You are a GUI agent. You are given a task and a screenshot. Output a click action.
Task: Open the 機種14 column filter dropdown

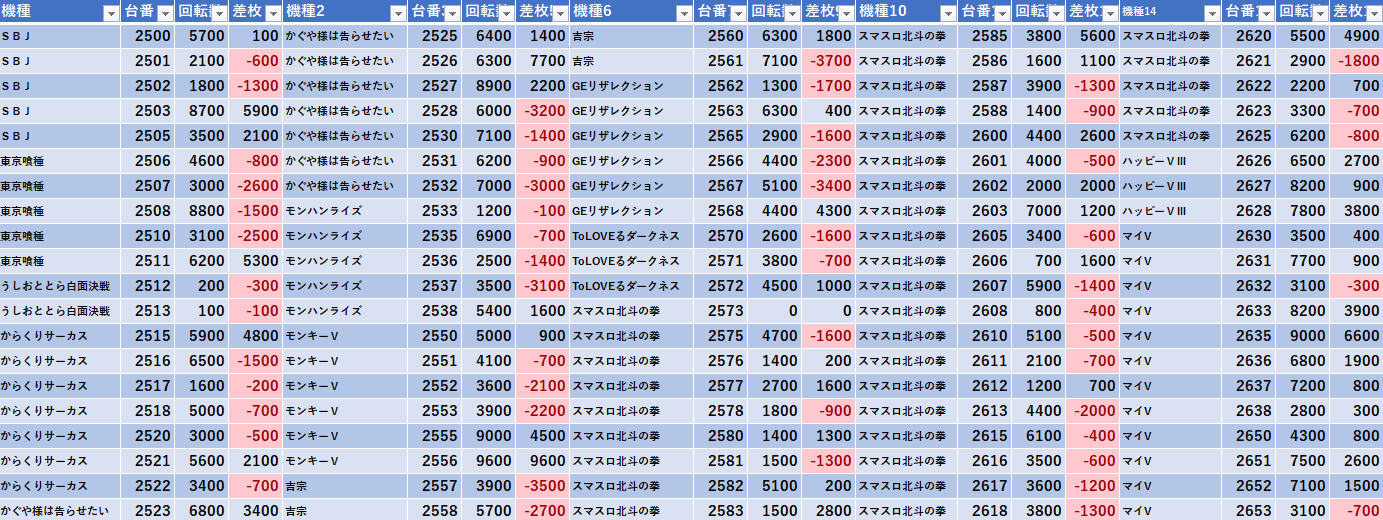[x=1212, y=13]
